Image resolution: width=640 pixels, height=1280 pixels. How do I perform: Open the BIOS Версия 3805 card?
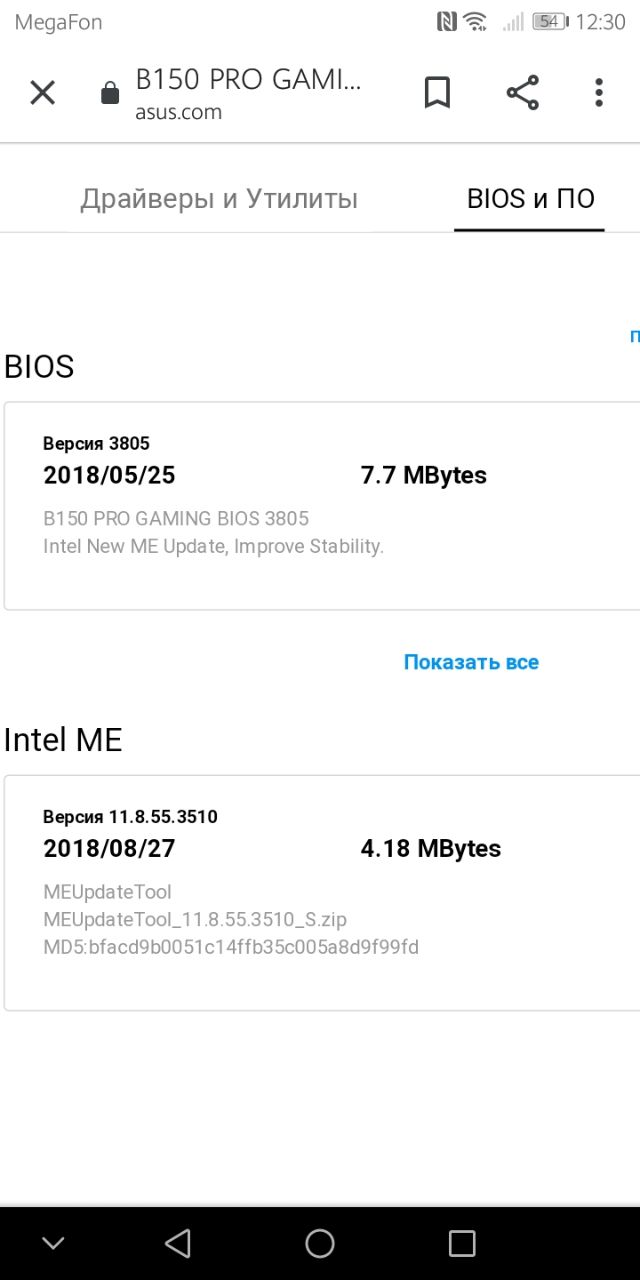[x=322, y=506]
